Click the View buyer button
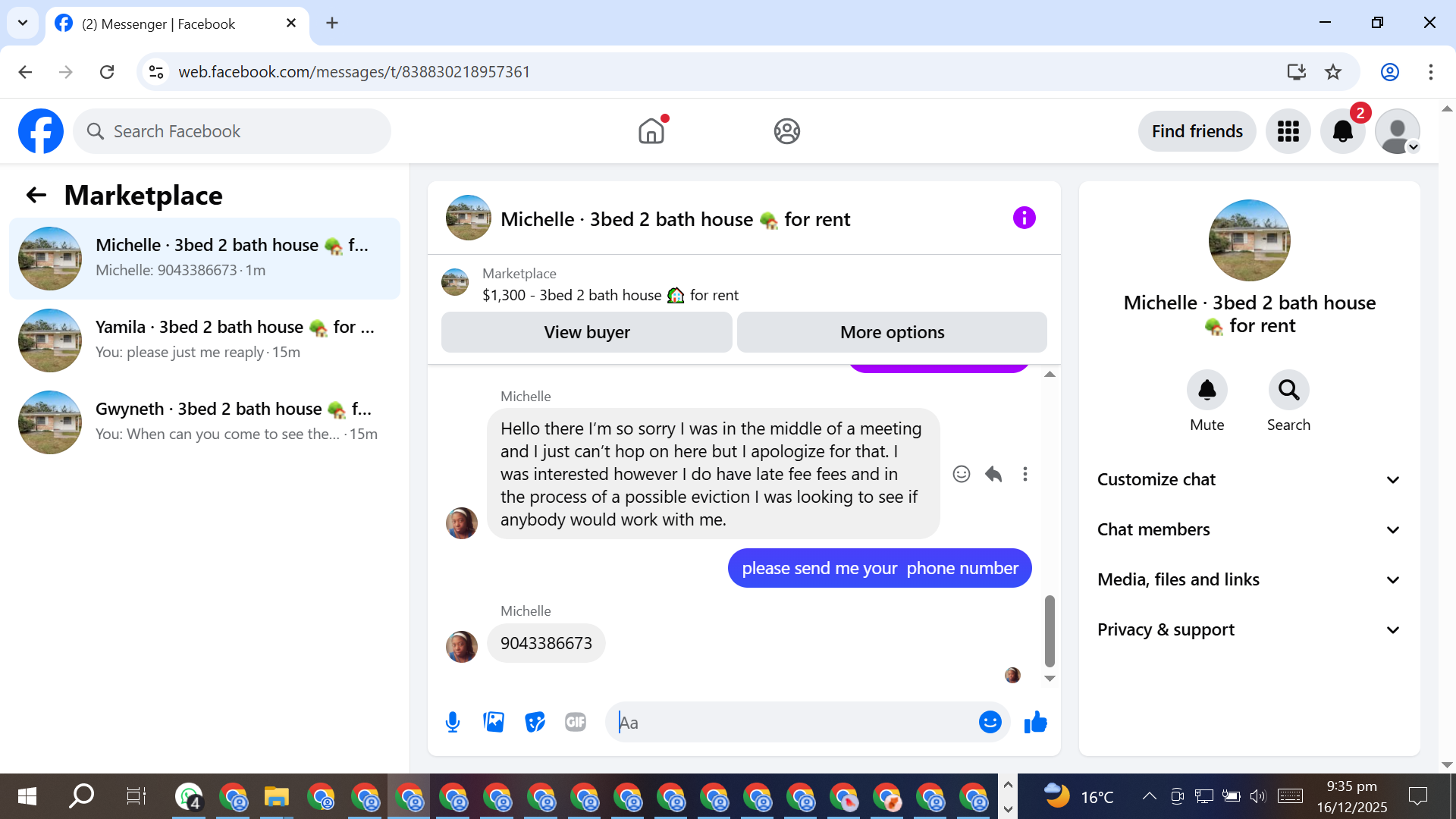 tap(587, 332)
